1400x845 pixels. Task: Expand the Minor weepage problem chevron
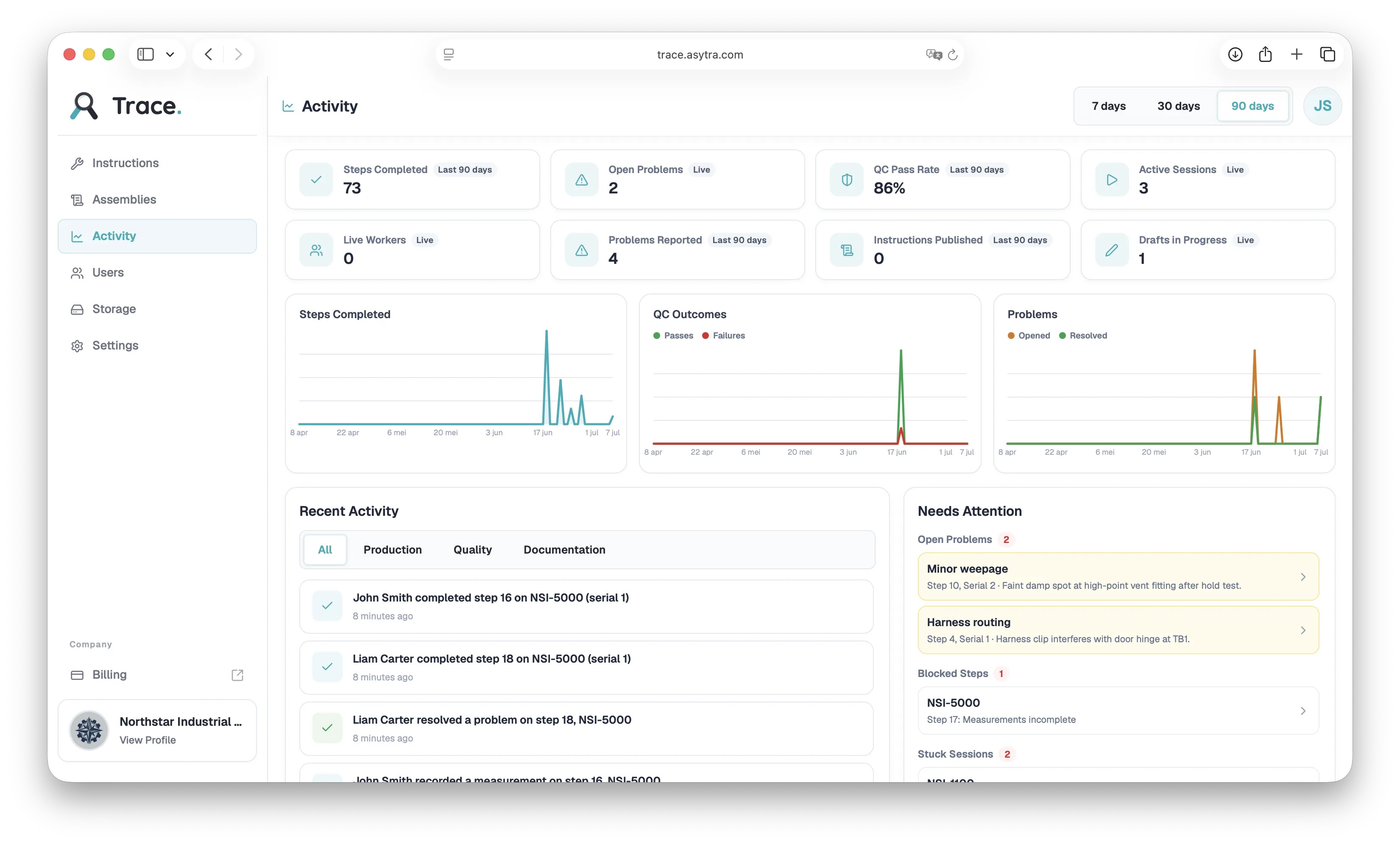[1303, 577]
